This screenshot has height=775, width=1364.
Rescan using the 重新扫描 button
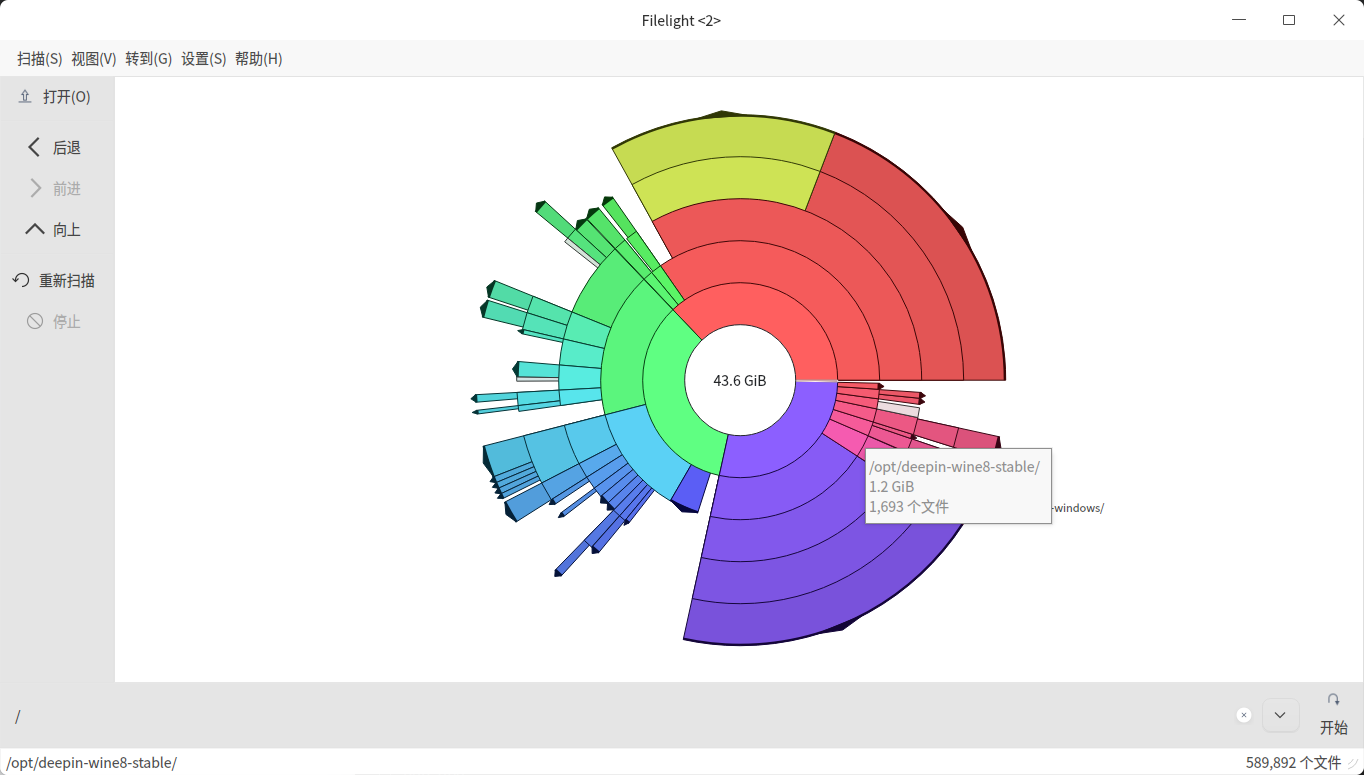coord(56,281)
